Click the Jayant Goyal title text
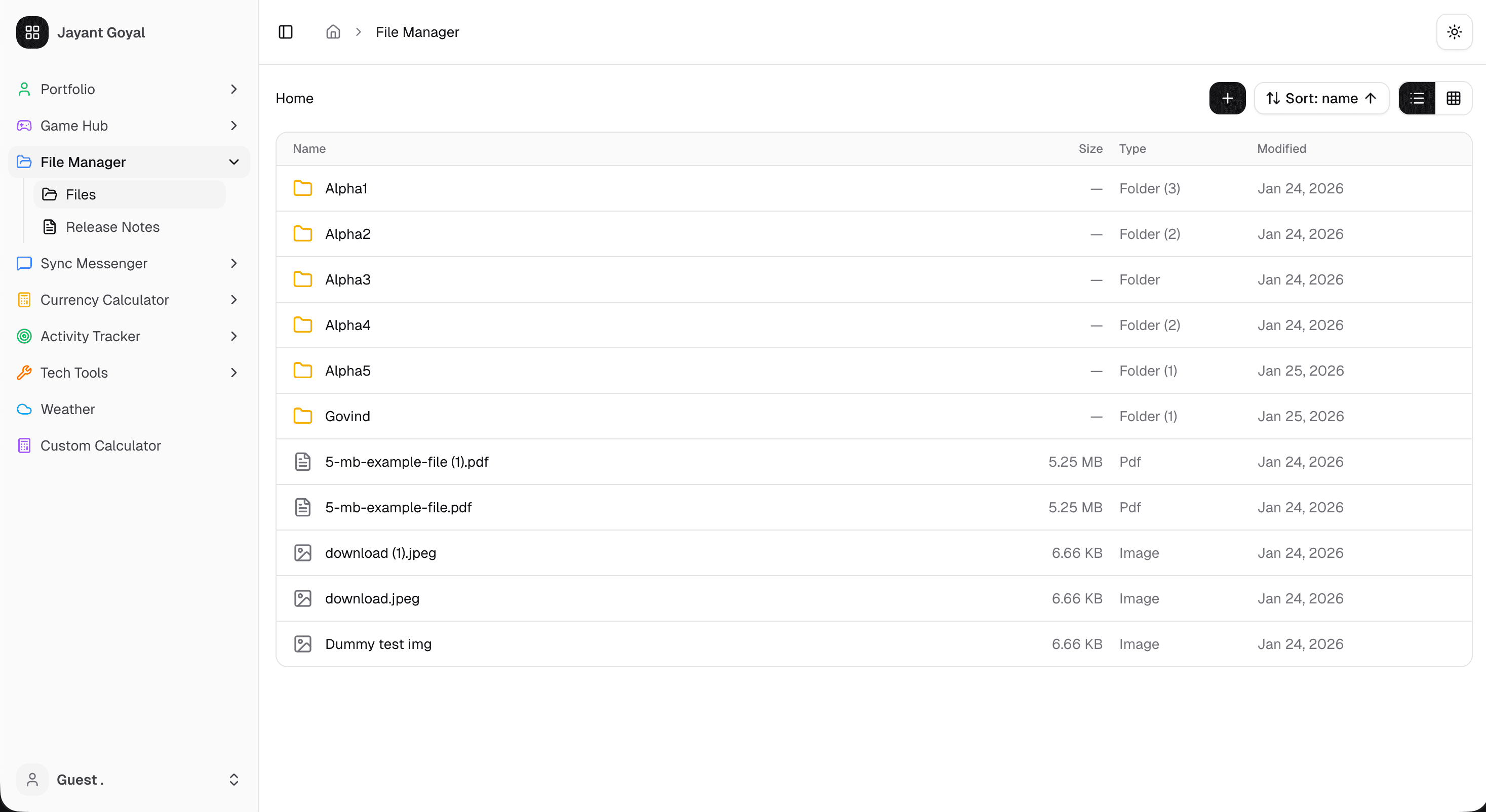Viewport: 1486px width, 812px height. coord(101,32)
